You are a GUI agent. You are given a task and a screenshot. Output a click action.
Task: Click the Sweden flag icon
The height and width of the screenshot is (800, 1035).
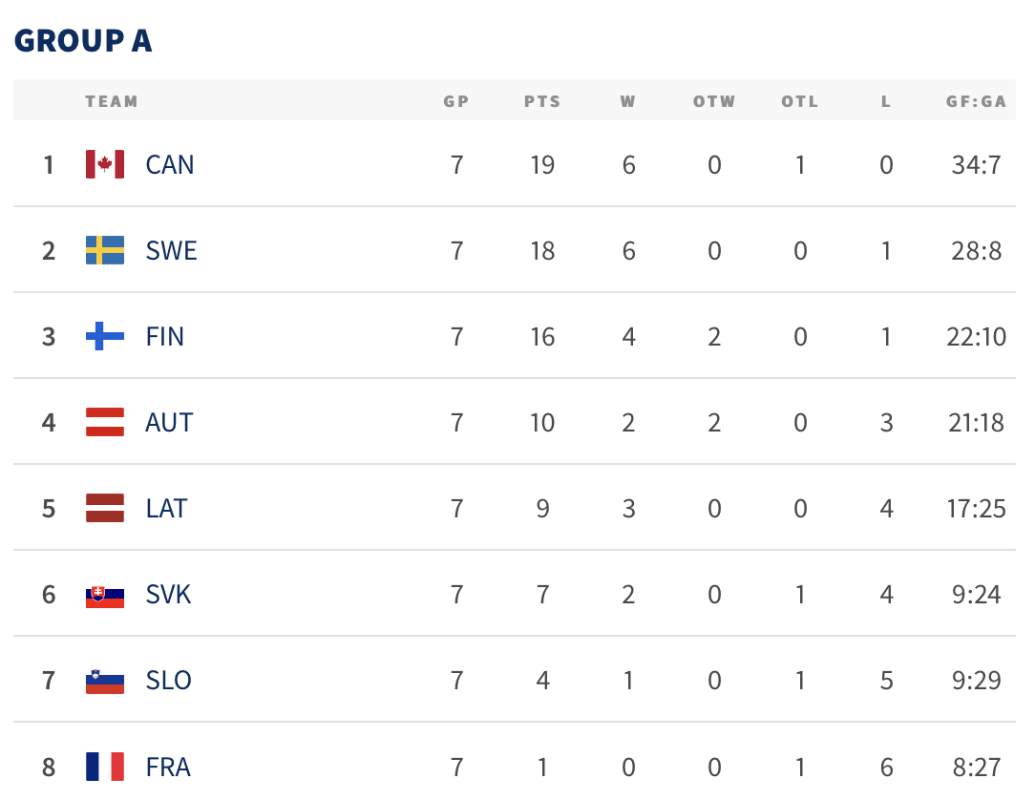[x=105, y=250]
